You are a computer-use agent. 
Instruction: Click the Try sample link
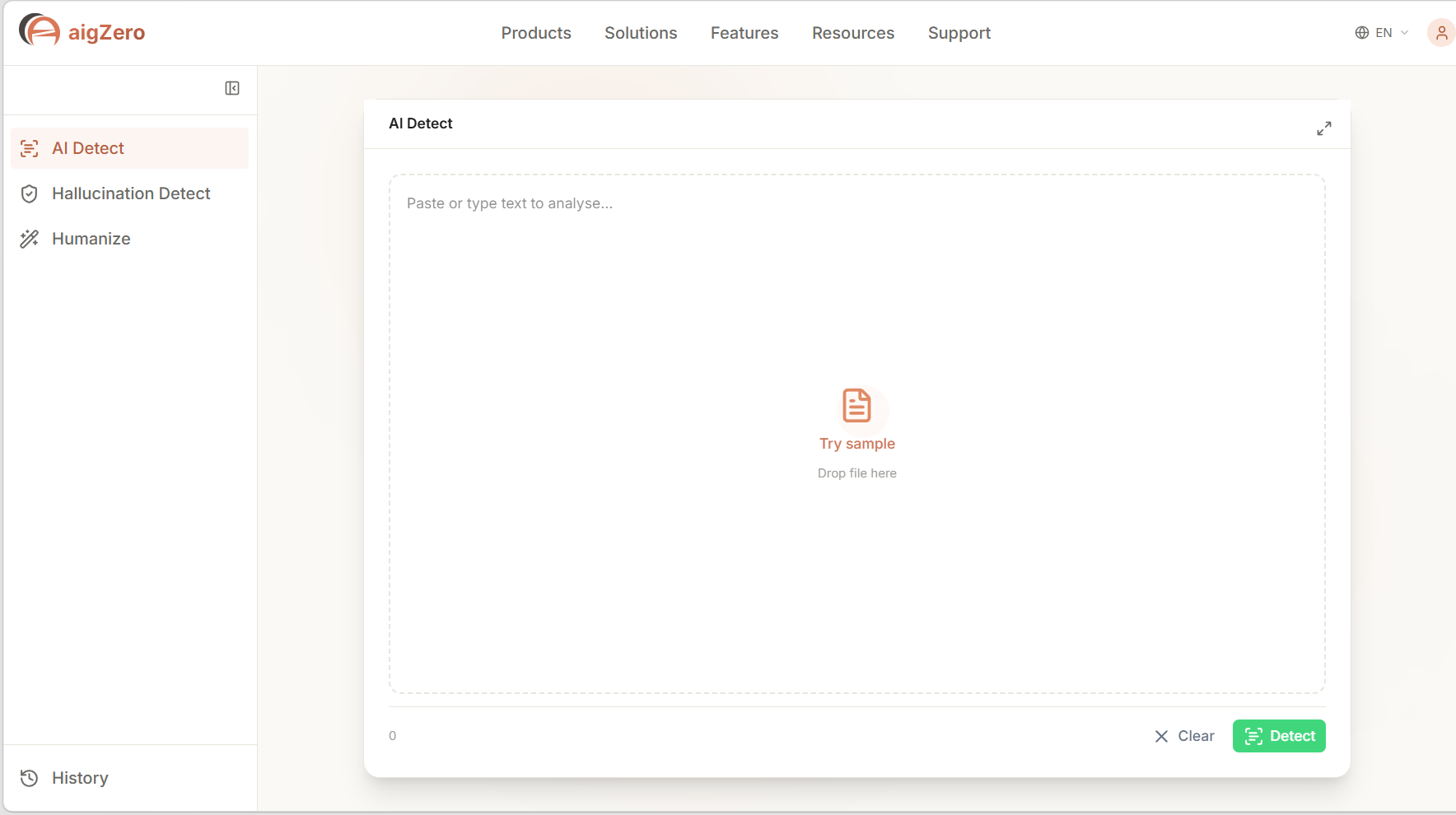coord(856,444)
